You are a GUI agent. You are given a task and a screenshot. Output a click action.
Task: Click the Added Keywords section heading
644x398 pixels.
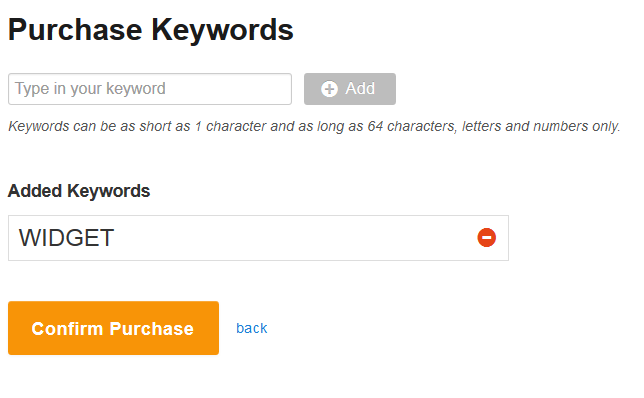pyautogui.click(x=79, y=191)
